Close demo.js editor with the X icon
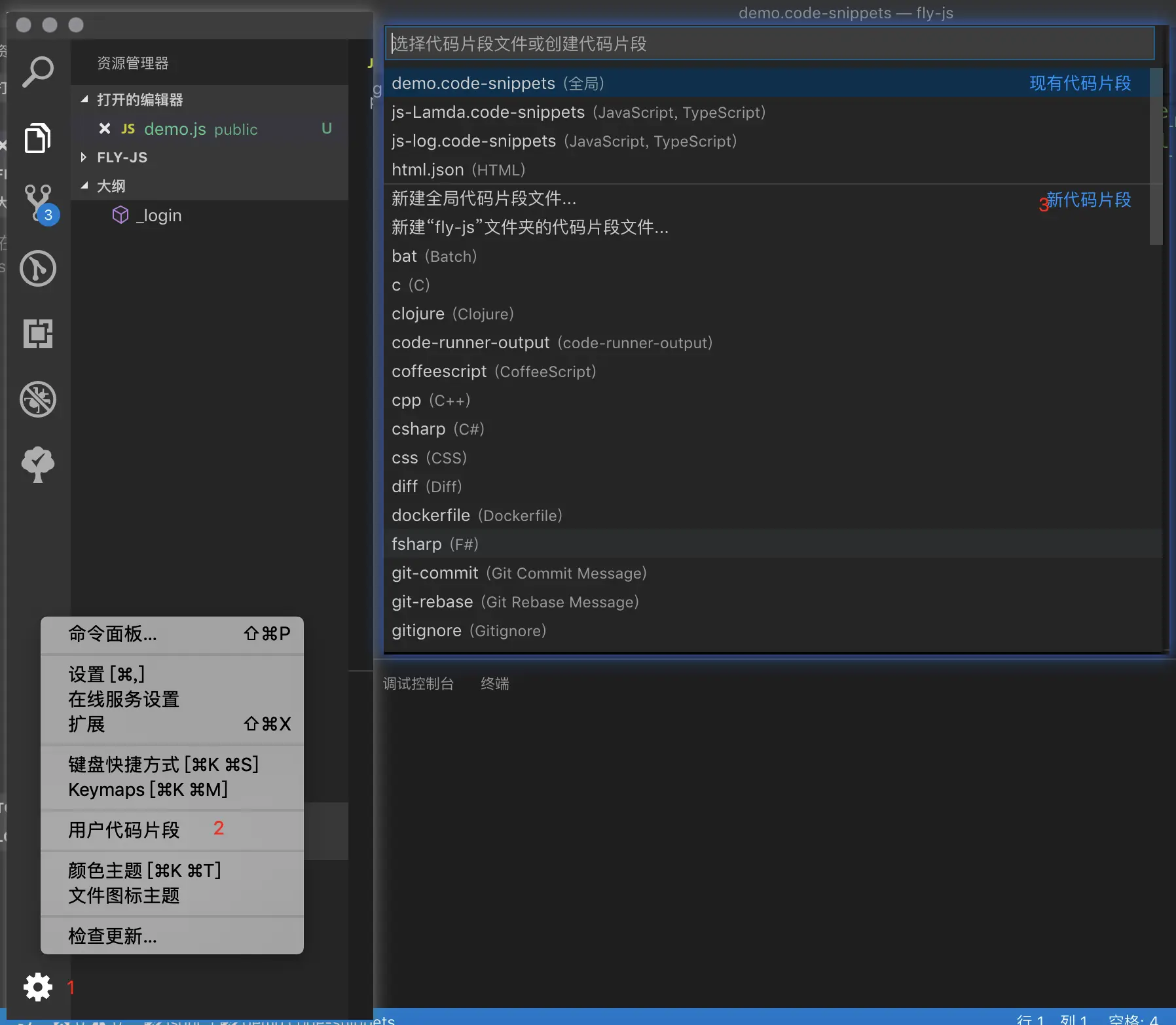 point(104,128)
